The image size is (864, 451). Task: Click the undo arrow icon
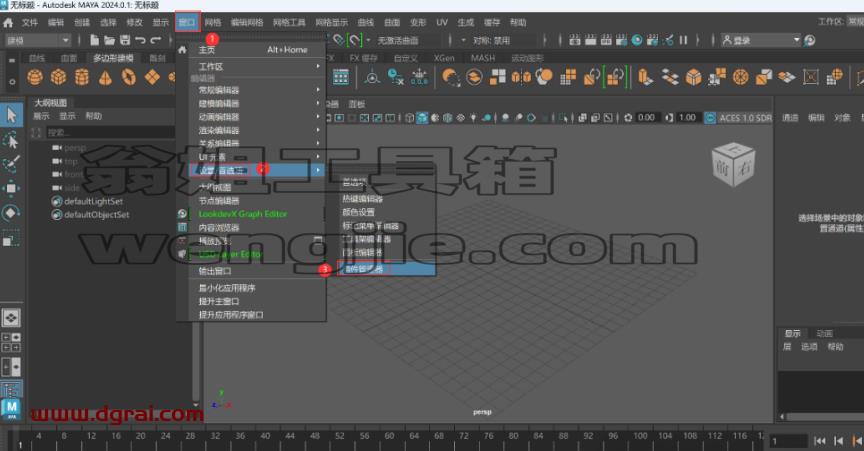pos(141,40)
